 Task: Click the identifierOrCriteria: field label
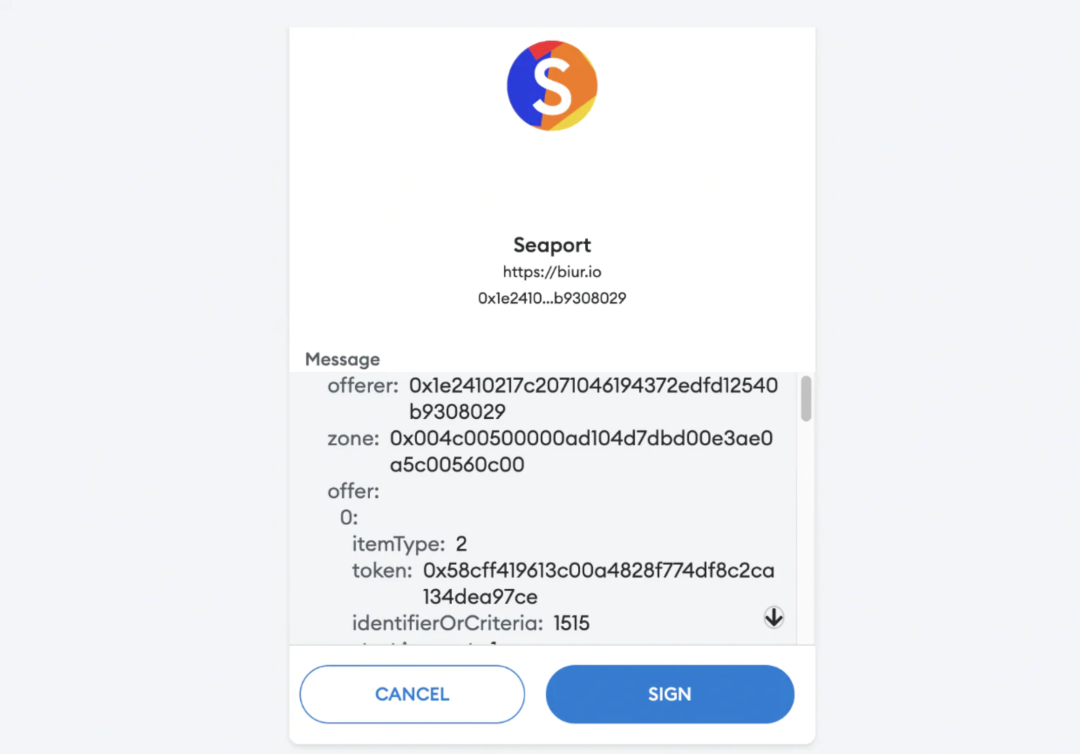coord(448,623)
